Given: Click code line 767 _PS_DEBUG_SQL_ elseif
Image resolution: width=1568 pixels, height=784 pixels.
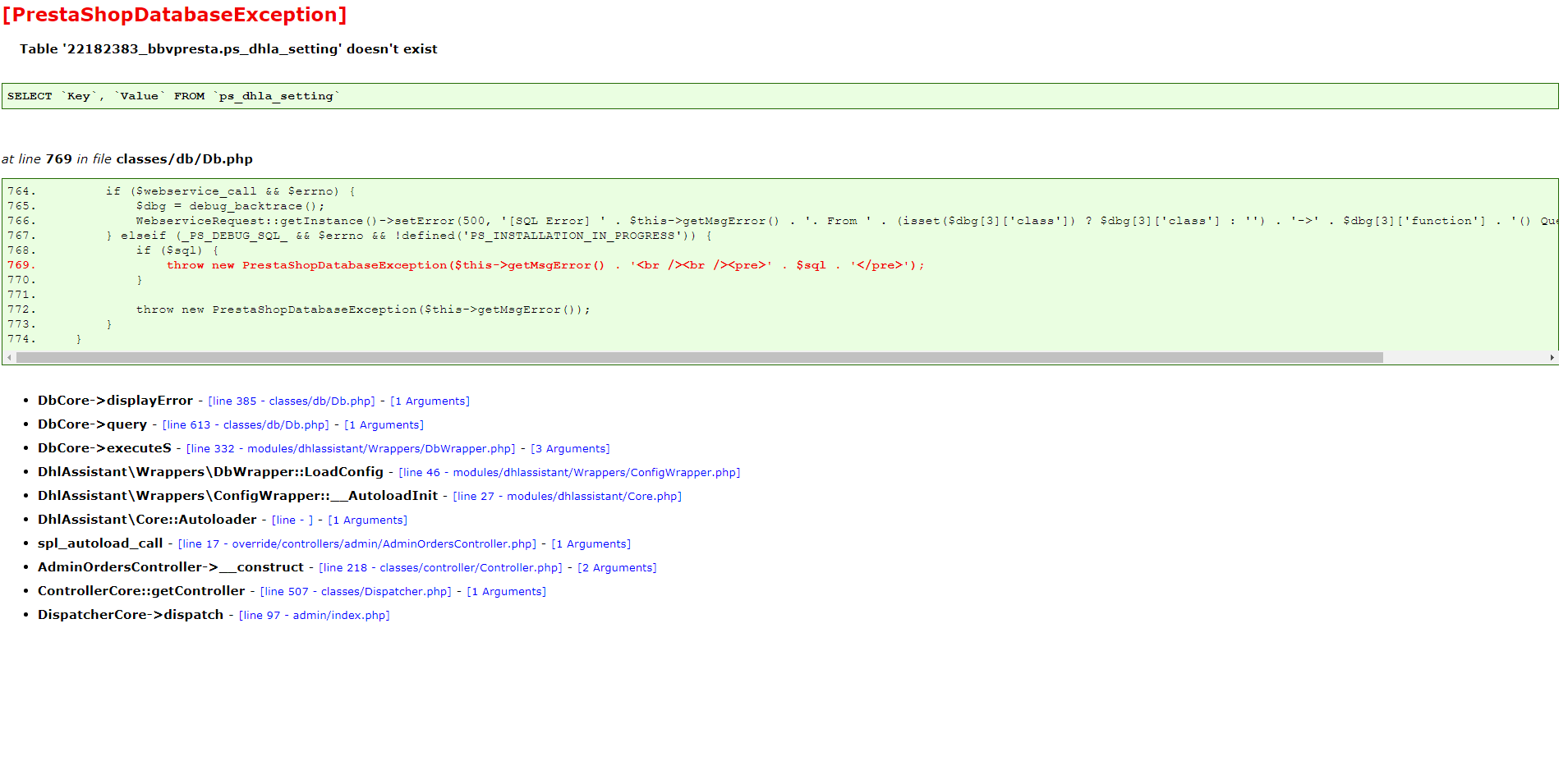Looking at the screenshot, I should click(409, 236).
